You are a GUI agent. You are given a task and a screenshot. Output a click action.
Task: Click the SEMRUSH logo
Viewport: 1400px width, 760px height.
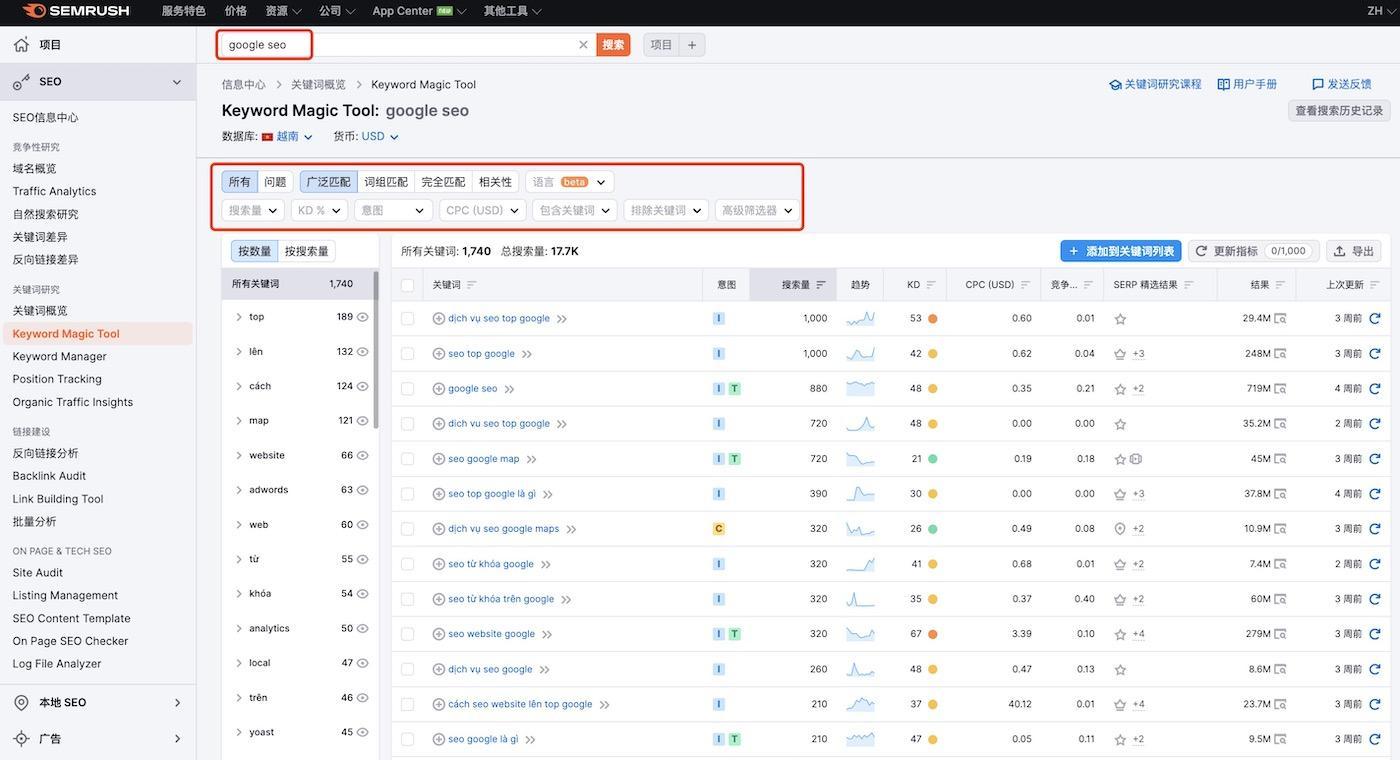click(68, 10)
